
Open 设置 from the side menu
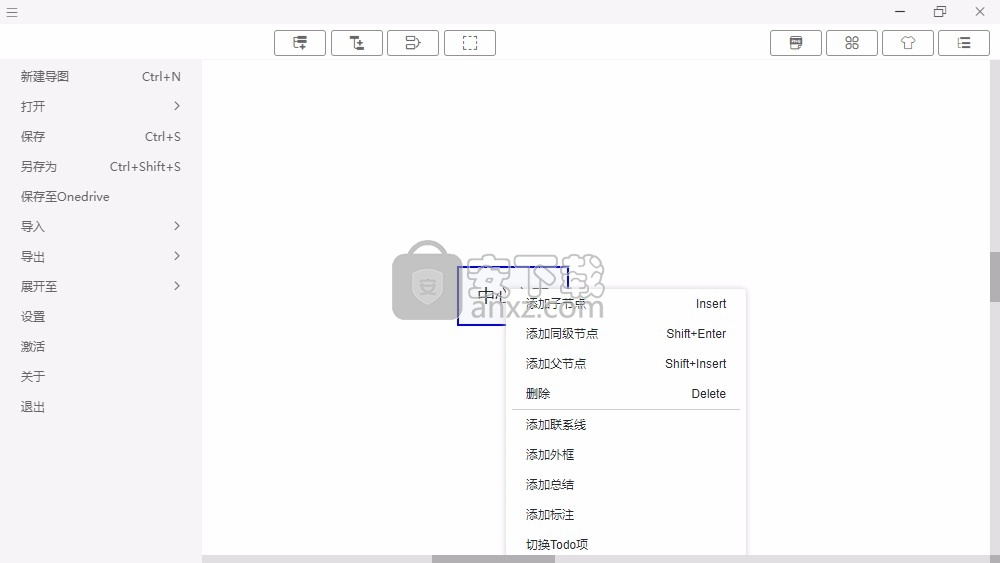click(33, 316)
